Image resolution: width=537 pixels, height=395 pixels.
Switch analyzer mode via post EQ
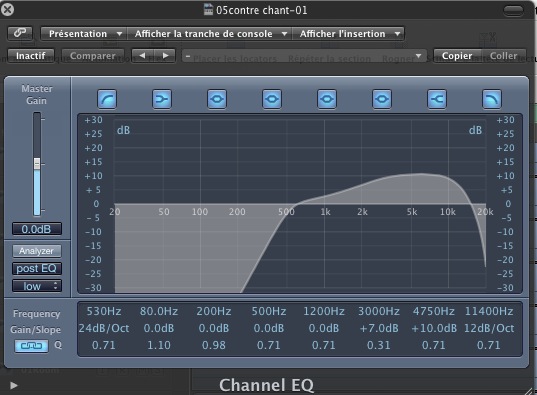coord(37,268)
